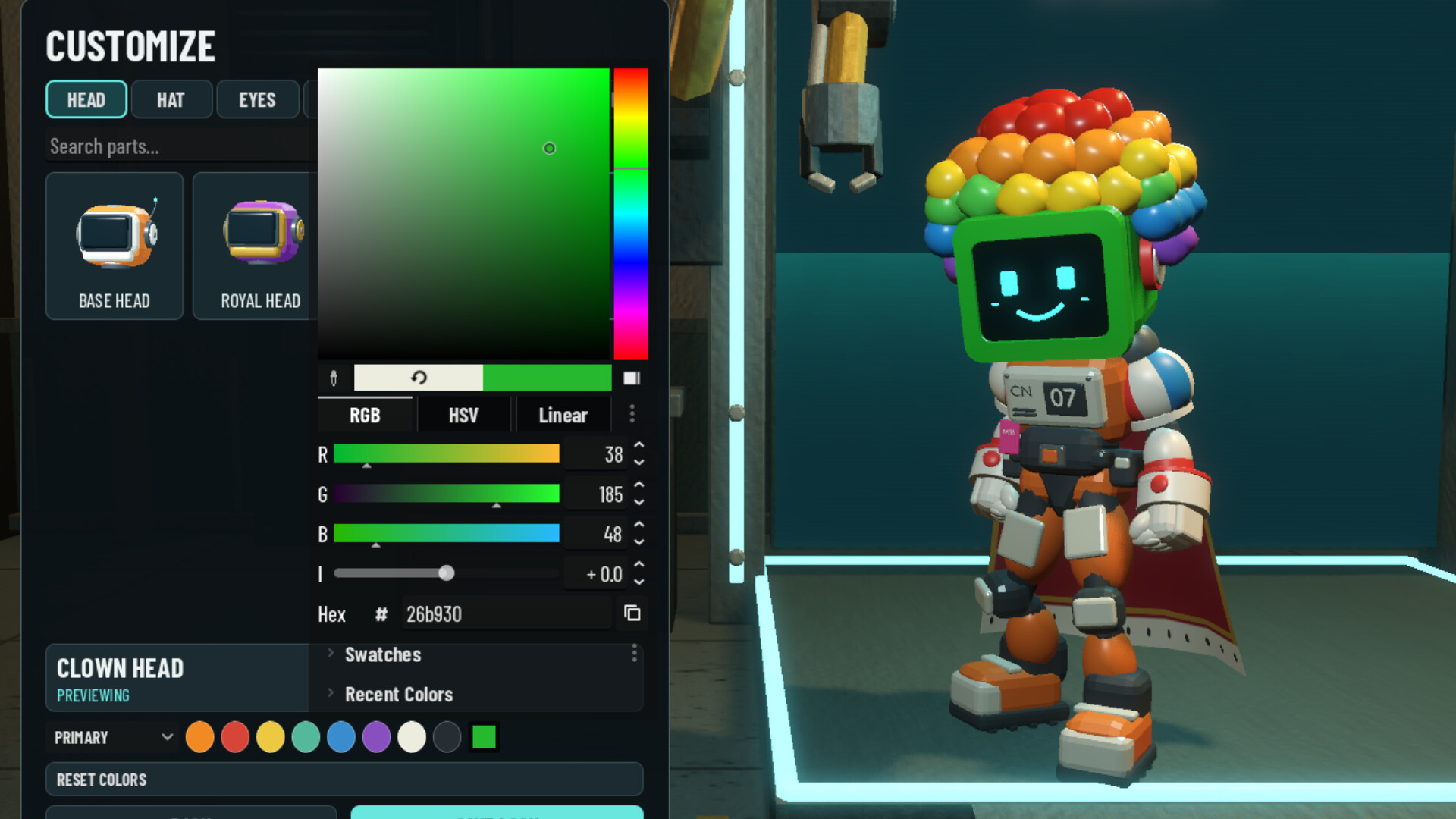The width and height of the screenshot is (1456, 819).
Task: Decrease the B value with down arrow
Action: [639, 541]
